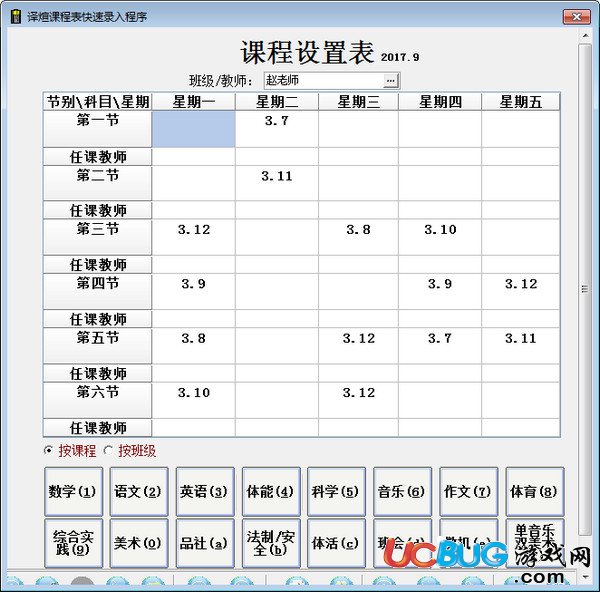Click the 星期二 column header
This screenshot has height=592, width=600.
point(277,102)
